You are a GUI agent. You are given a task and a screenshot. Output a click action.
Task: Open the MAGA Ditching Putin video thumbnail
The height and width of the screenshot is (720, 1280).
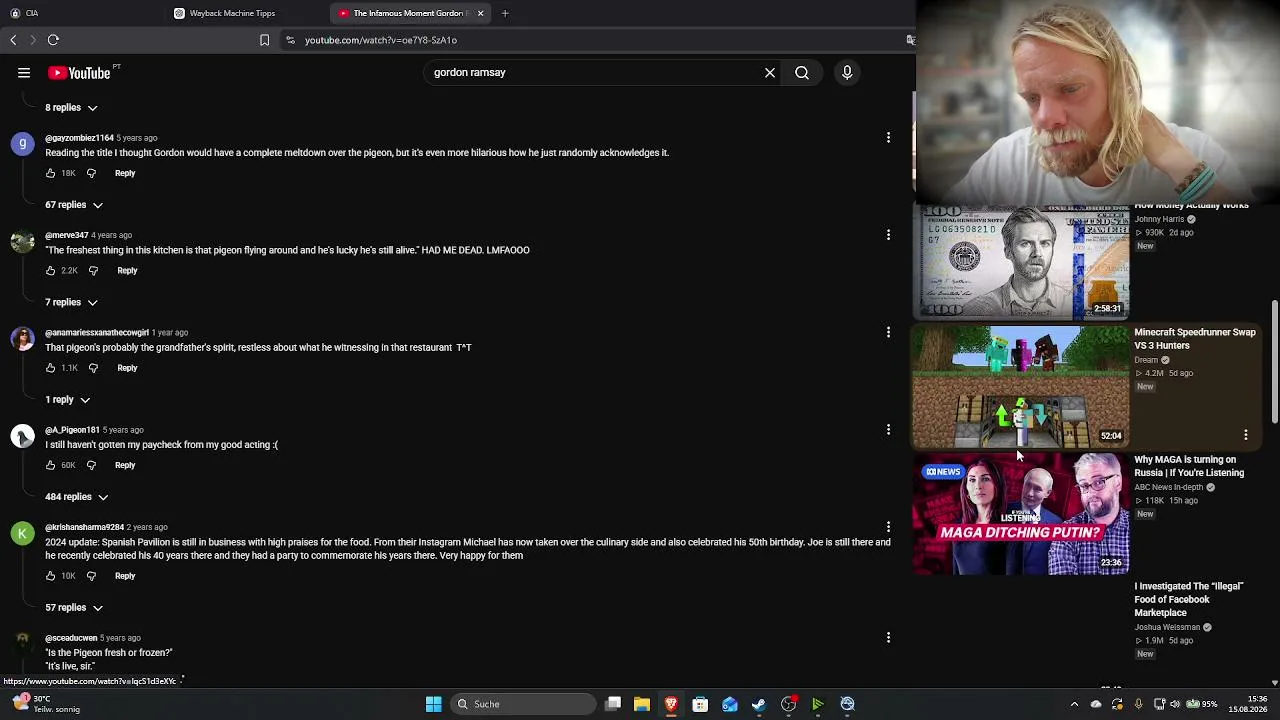1020,514
